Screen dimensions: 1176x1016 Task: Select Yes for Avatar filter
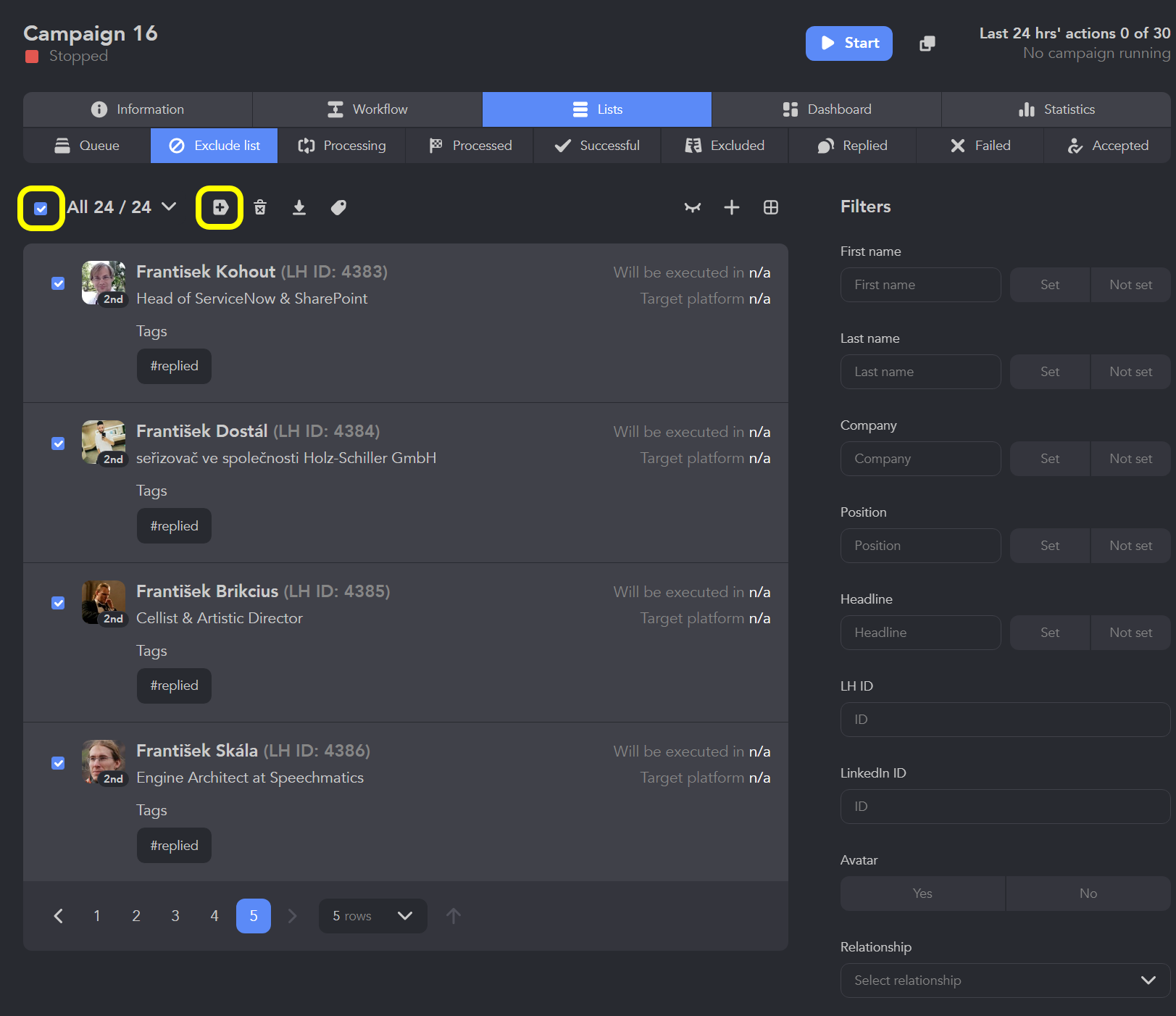[x=922, y=894]
